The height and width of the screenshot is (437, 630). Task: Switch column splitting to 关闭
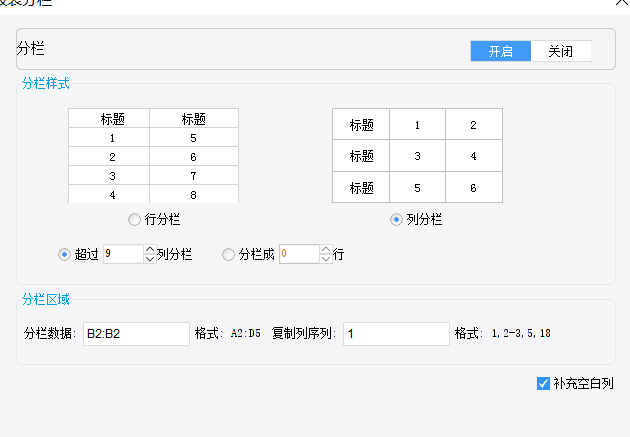[x=560, y=51]
